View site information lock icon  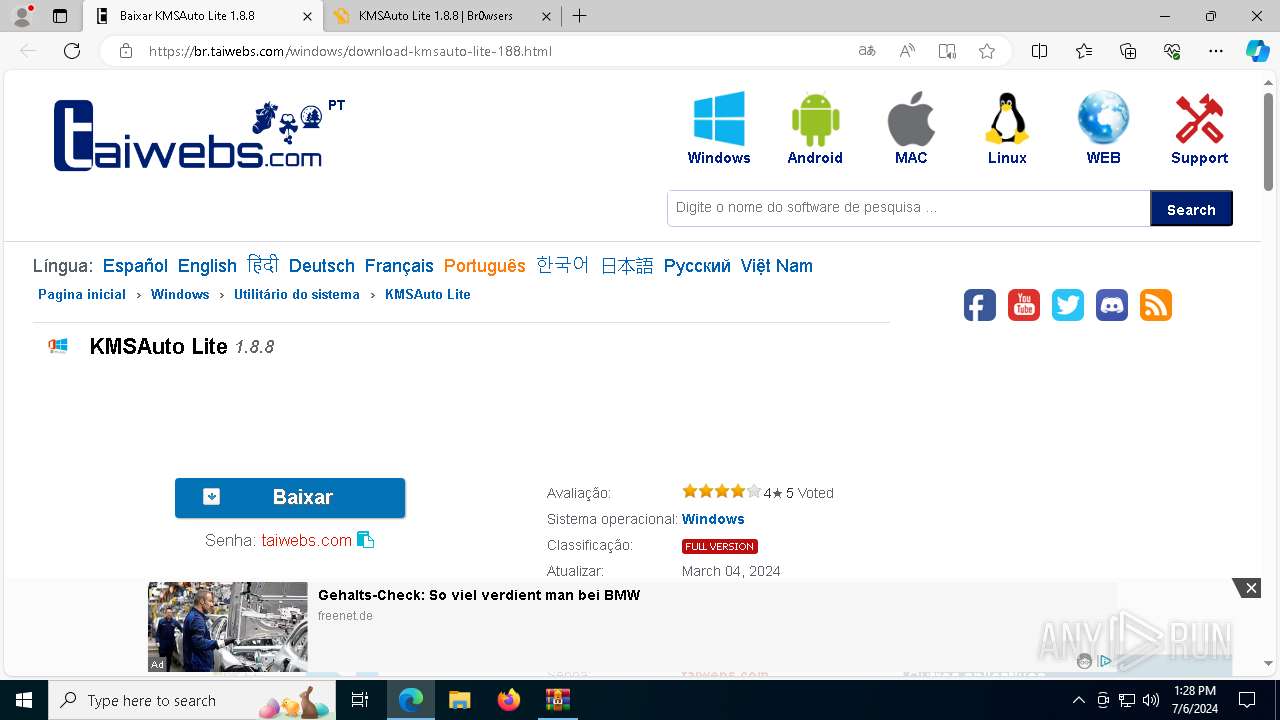126,51
